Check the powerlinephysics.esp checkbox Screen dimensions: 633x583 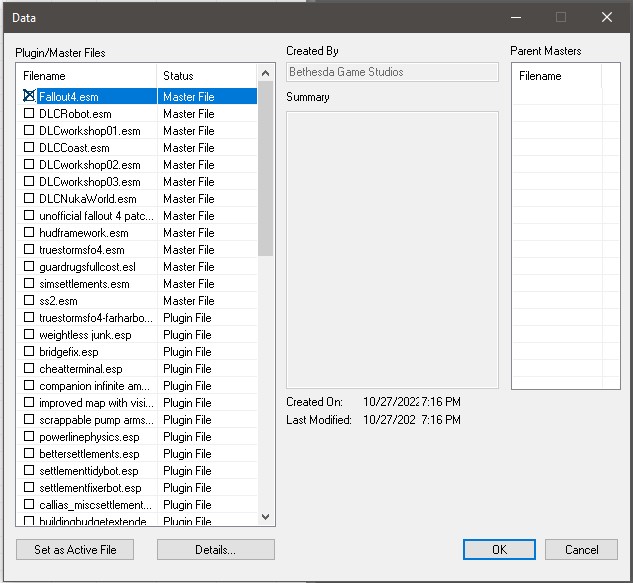point(29,436)
